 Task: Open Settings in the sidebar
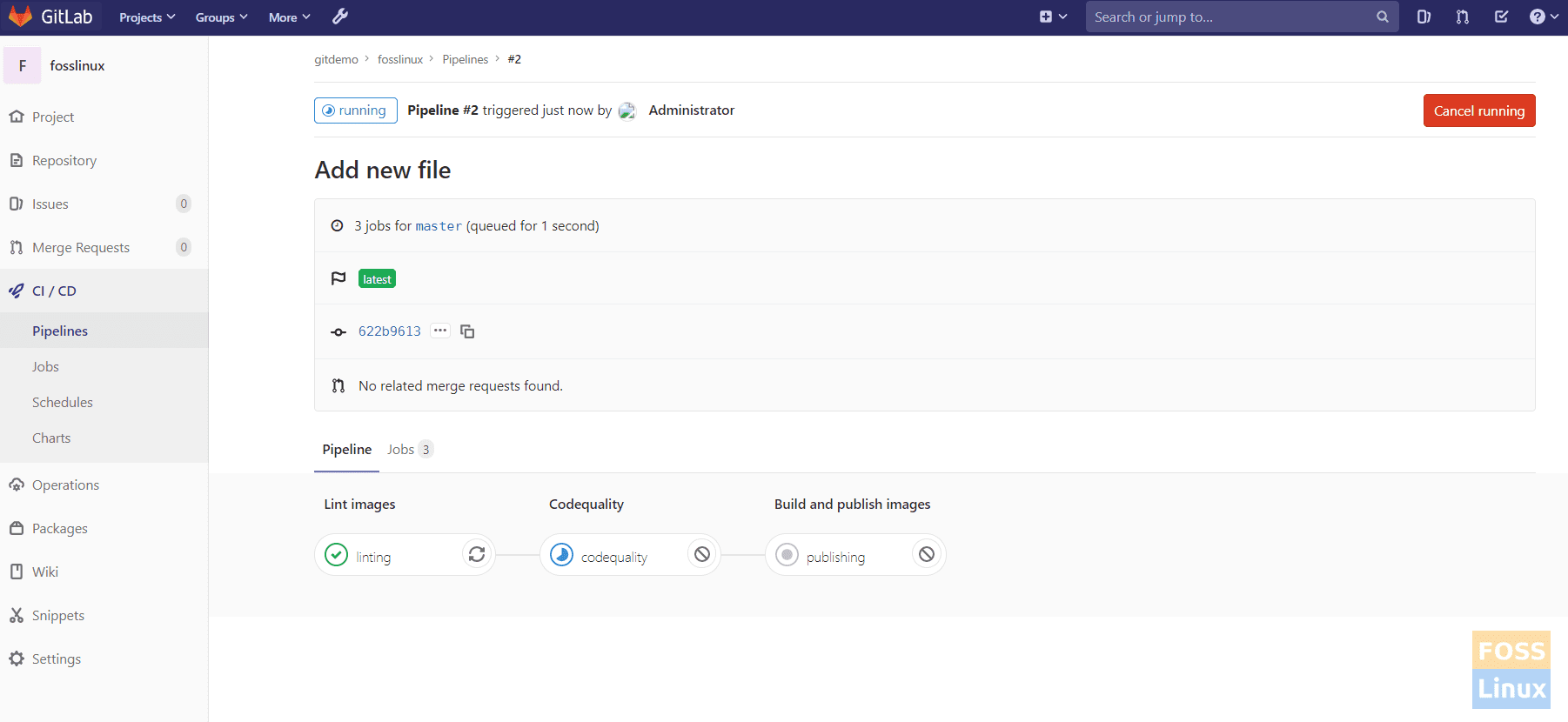pos(57,658)
